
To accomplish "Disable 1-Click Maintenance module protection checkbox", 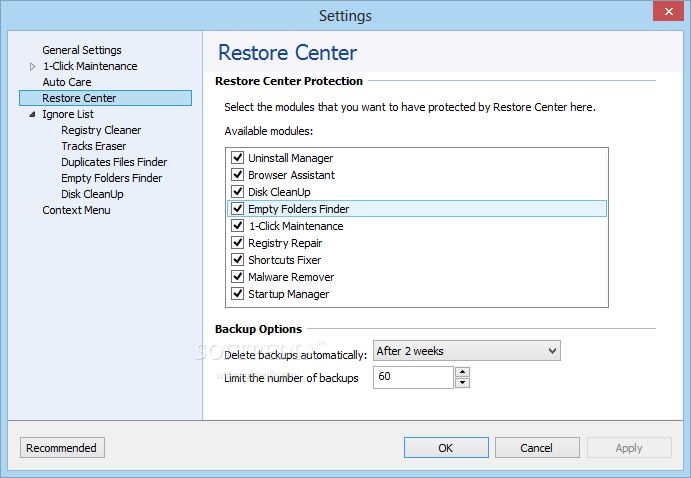I will pyautogui.click(x=238, y=226).
